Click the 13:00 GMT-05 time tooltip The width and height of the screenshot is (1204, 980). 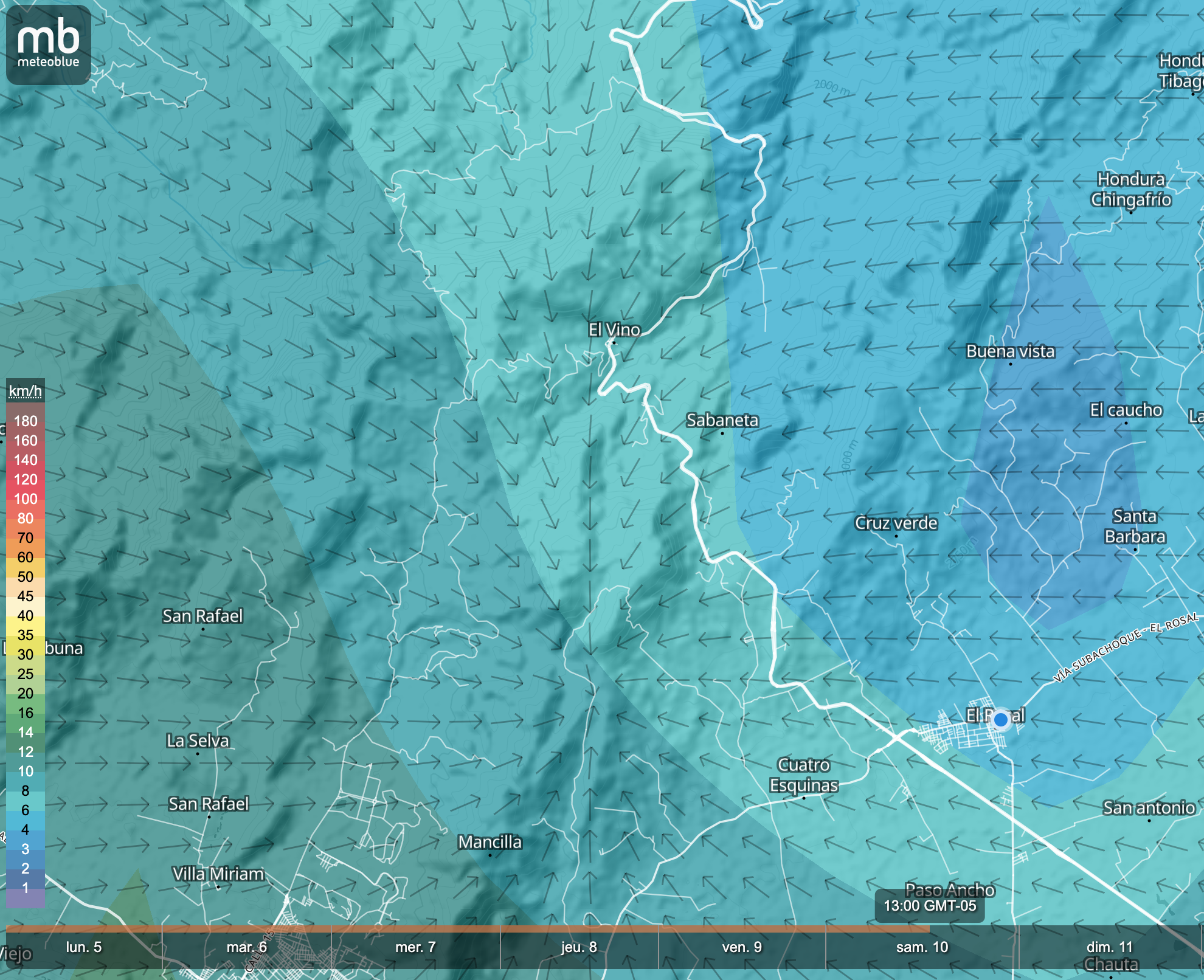point(929,906)
